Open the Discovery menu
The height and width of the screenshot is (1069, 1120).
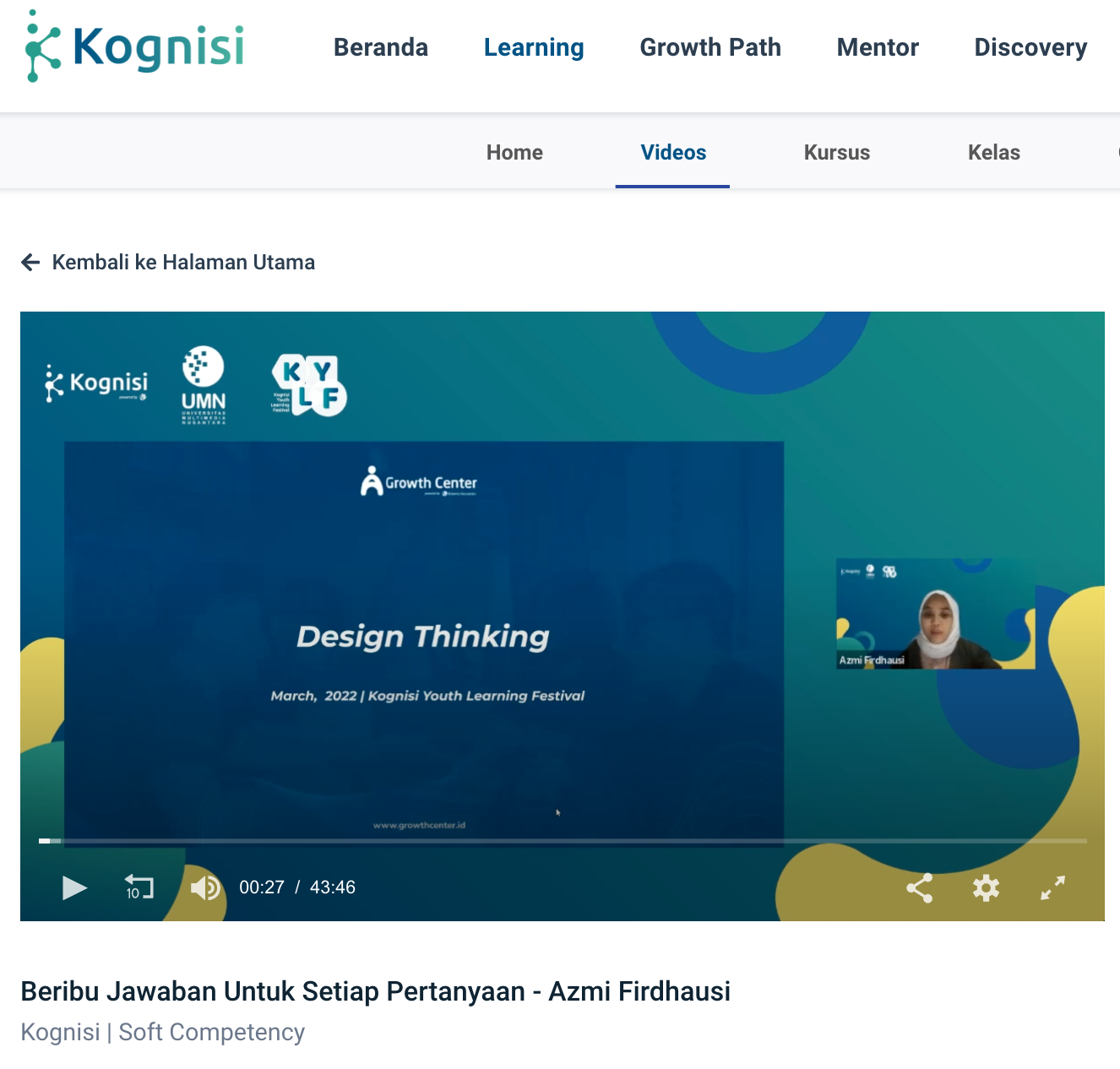pyautogui.click(x=1030, y=47)
